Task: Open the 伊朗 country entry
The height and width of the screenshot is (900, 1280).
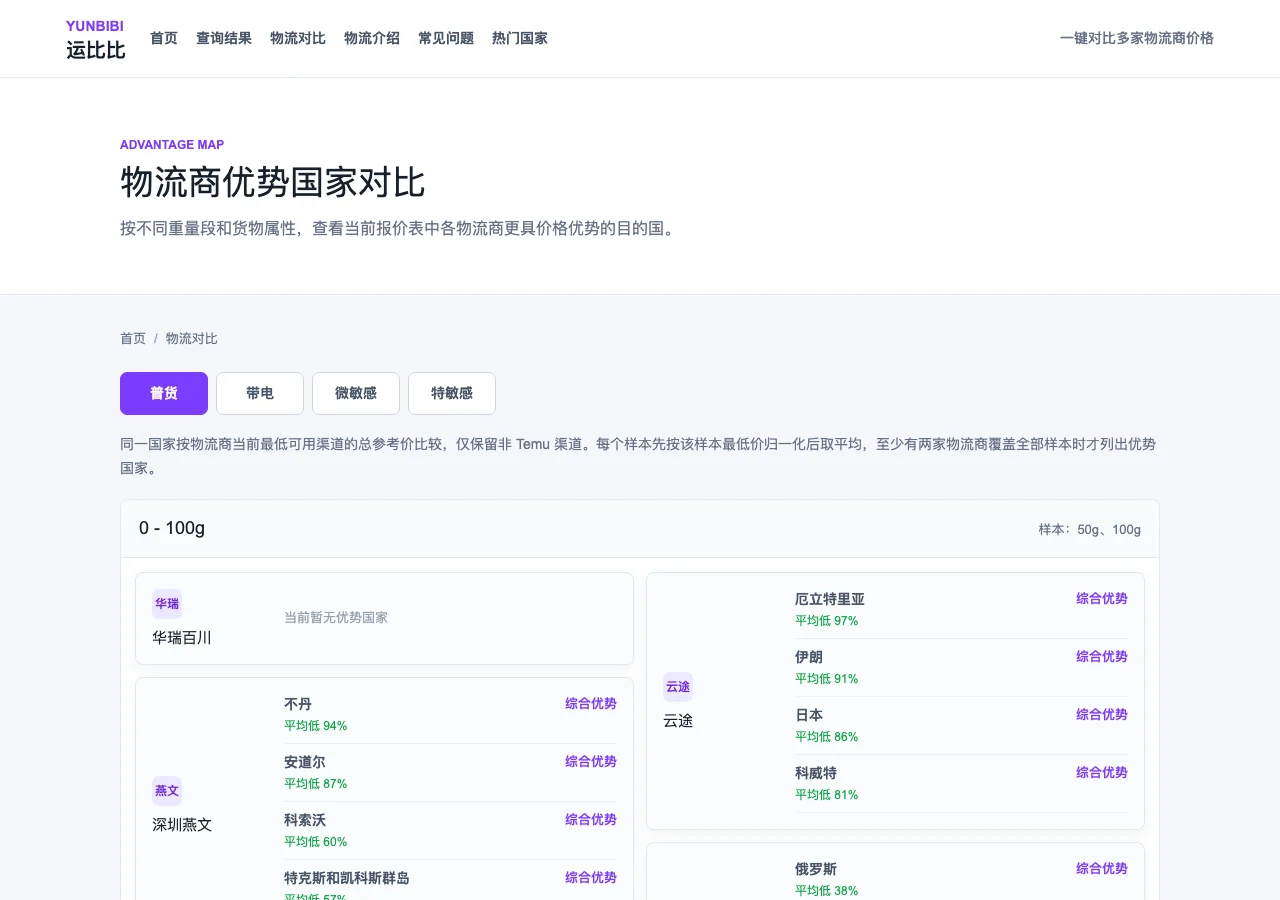Action: [x=809, y=657]
